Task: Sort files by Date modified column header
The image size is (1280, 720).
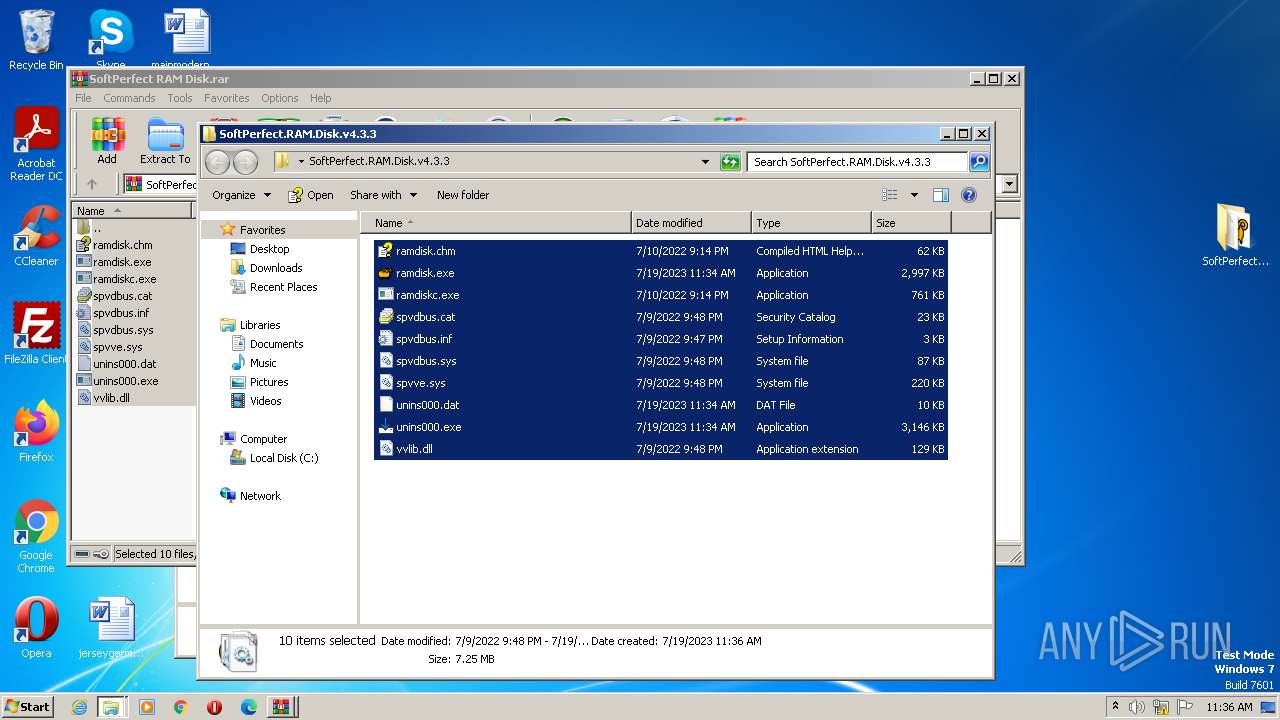Action: point(691,223)
